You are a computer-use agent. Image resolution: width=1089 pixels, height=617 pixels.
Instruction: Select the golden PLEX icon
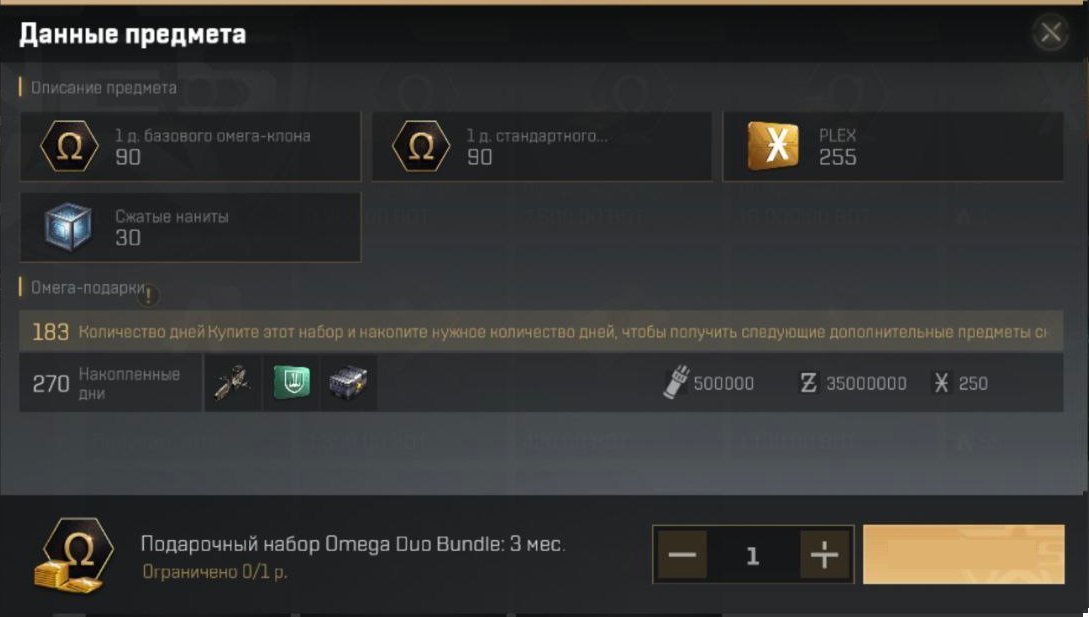(x=773, y=146)
